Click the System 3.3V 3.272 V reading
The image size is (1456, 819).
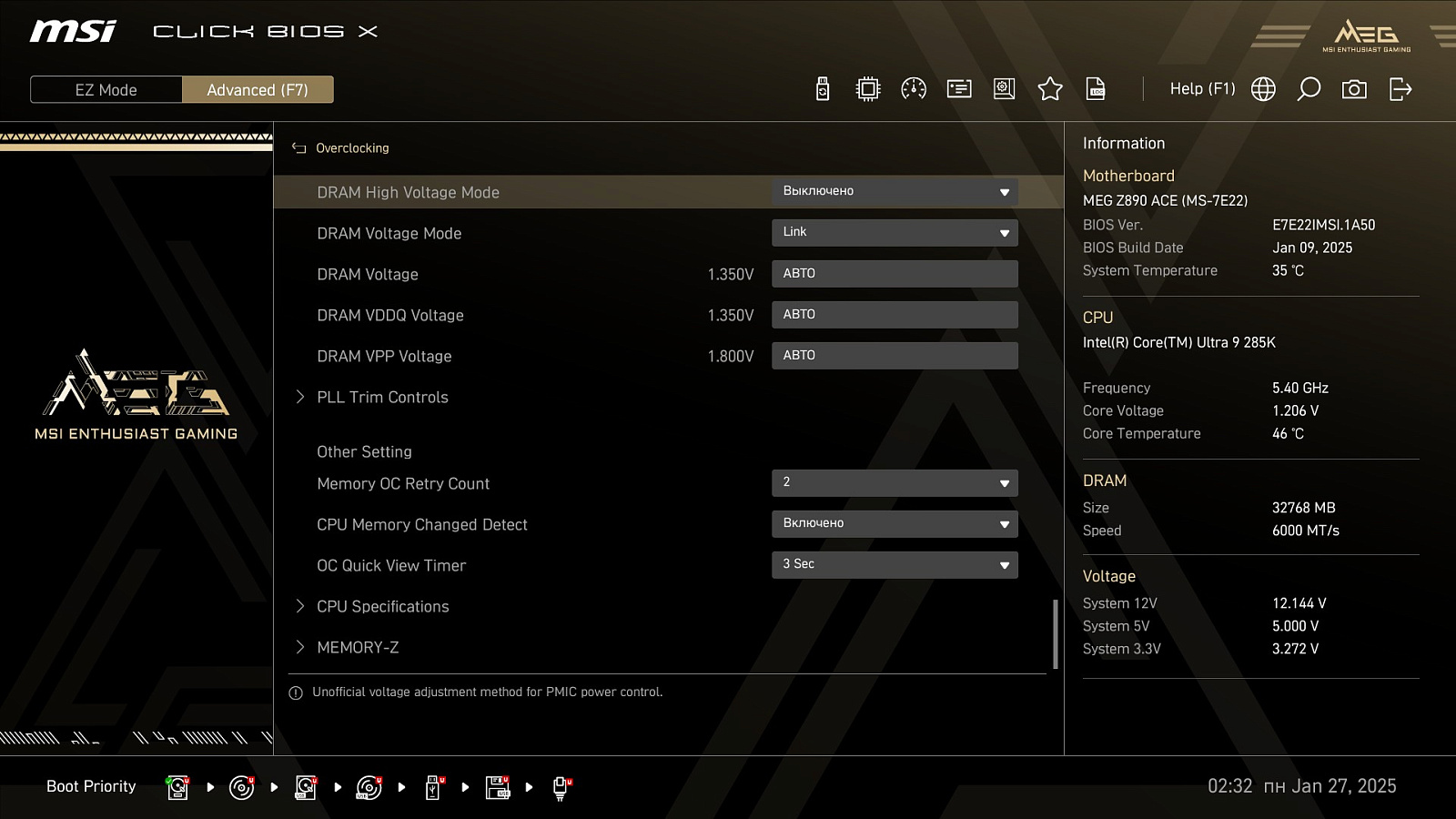pos(1295,649)
